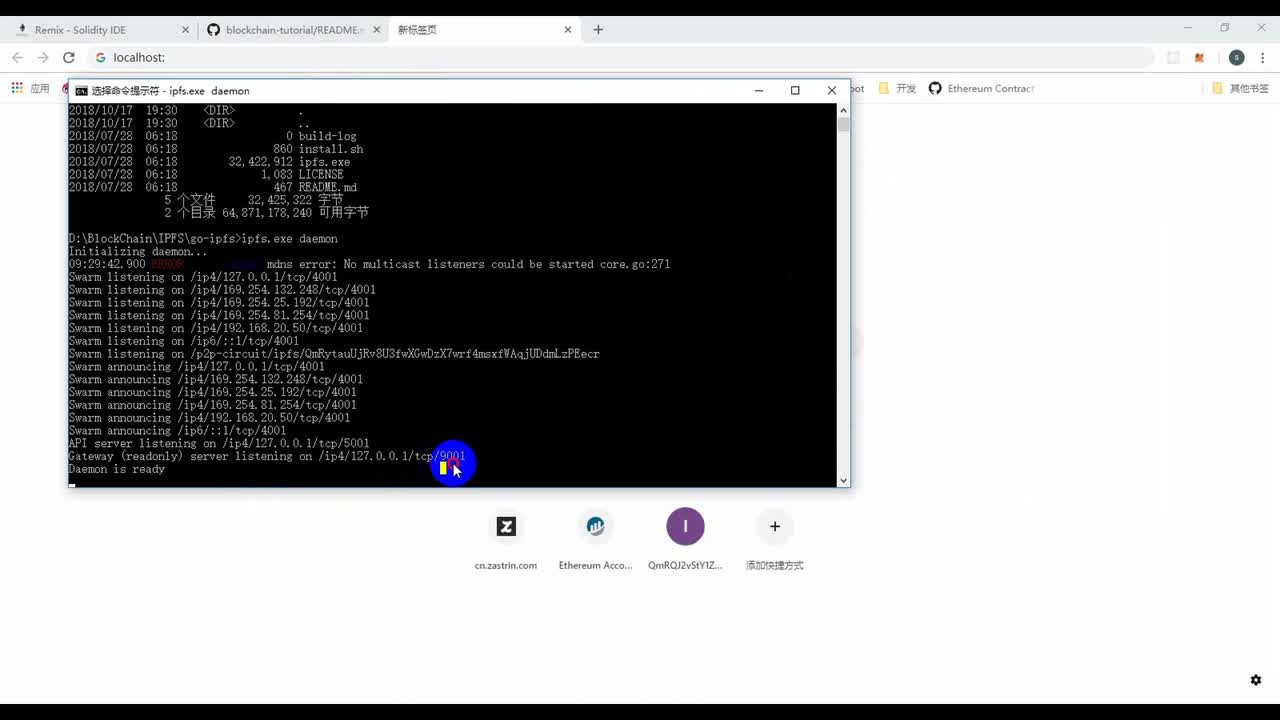The width and height of the screenshot is (1280, 720).
Task: Open the Ethereum Acco... shortcut tile
Action: [x=595, y=540]
